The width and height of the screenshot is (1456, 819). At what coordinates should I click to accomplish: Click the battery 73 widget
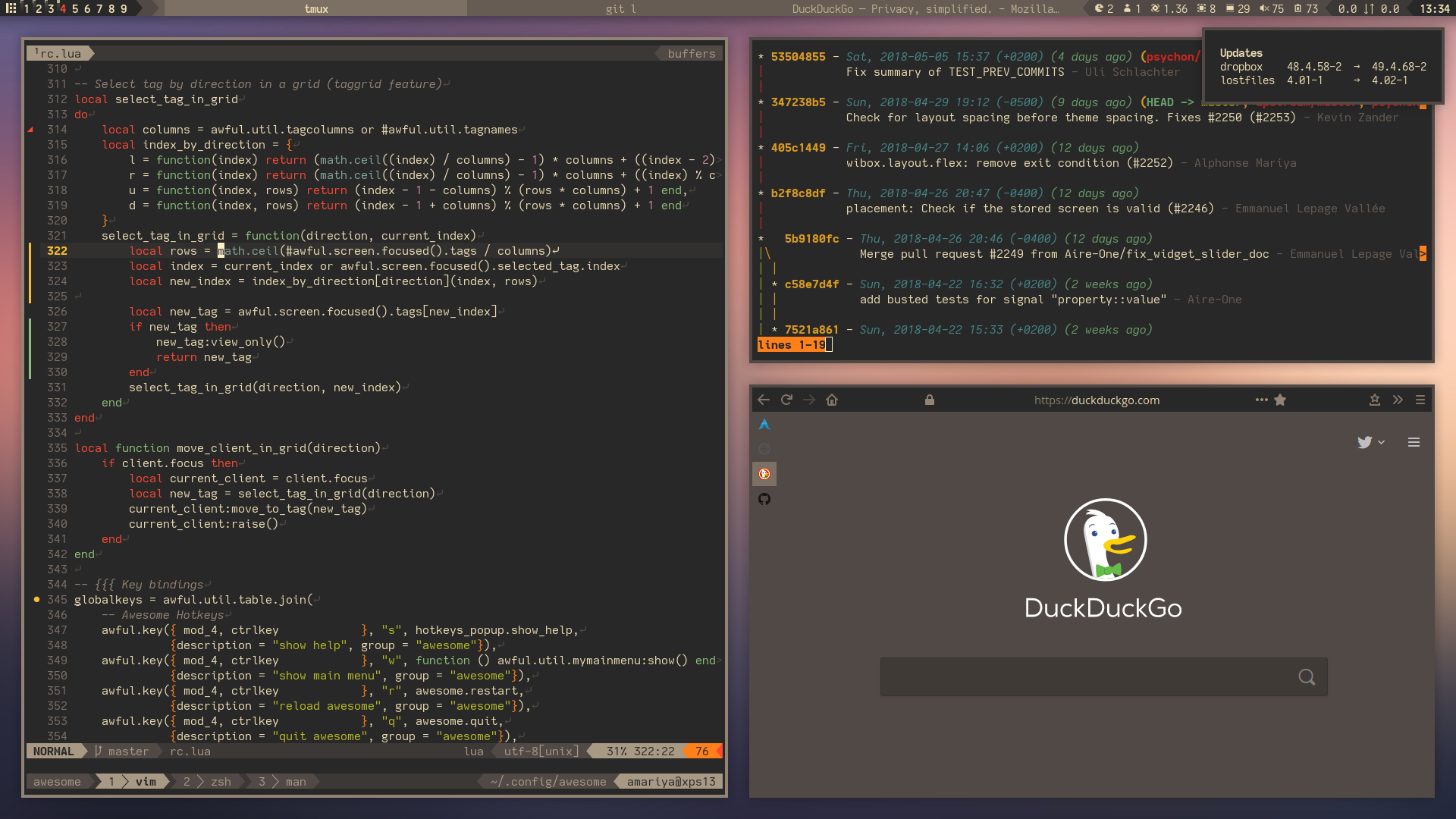coord(1306,9)
